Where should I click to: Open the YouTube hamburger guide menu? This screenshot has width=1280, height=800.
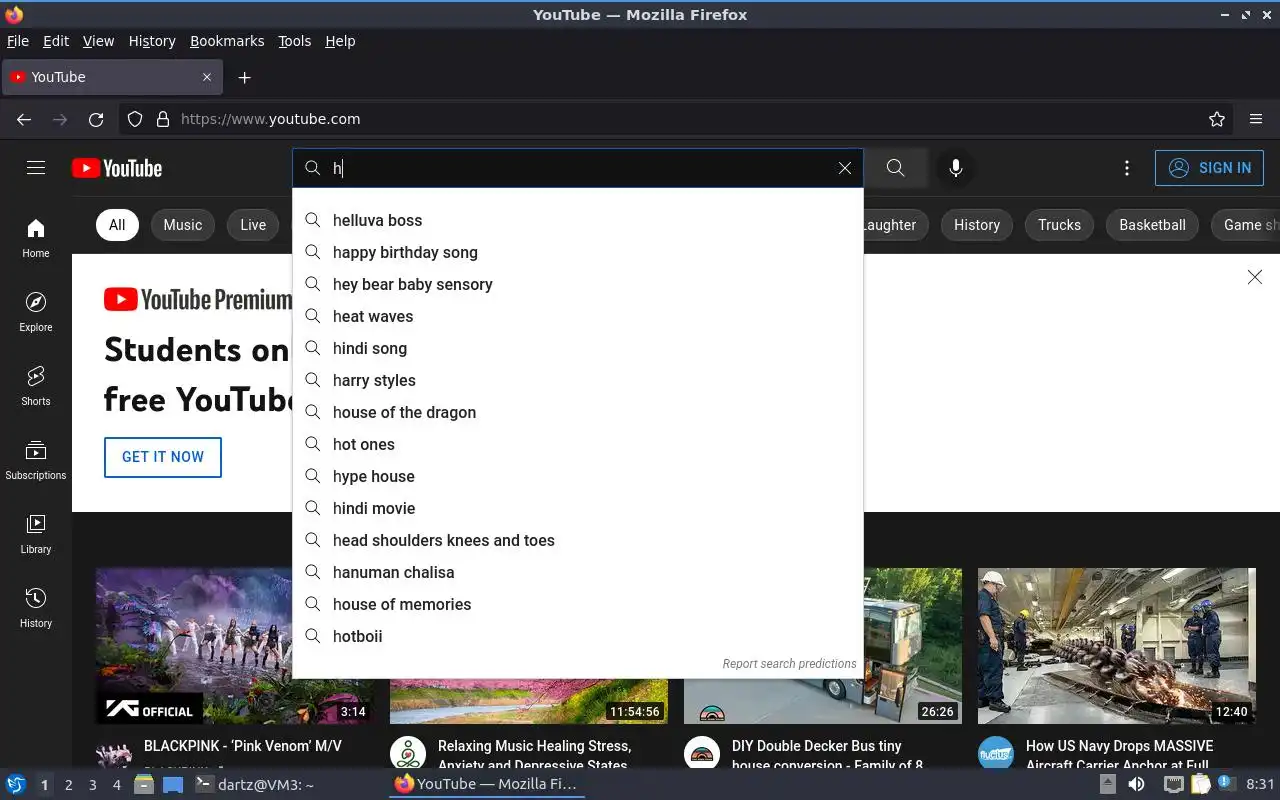(36, 168)
